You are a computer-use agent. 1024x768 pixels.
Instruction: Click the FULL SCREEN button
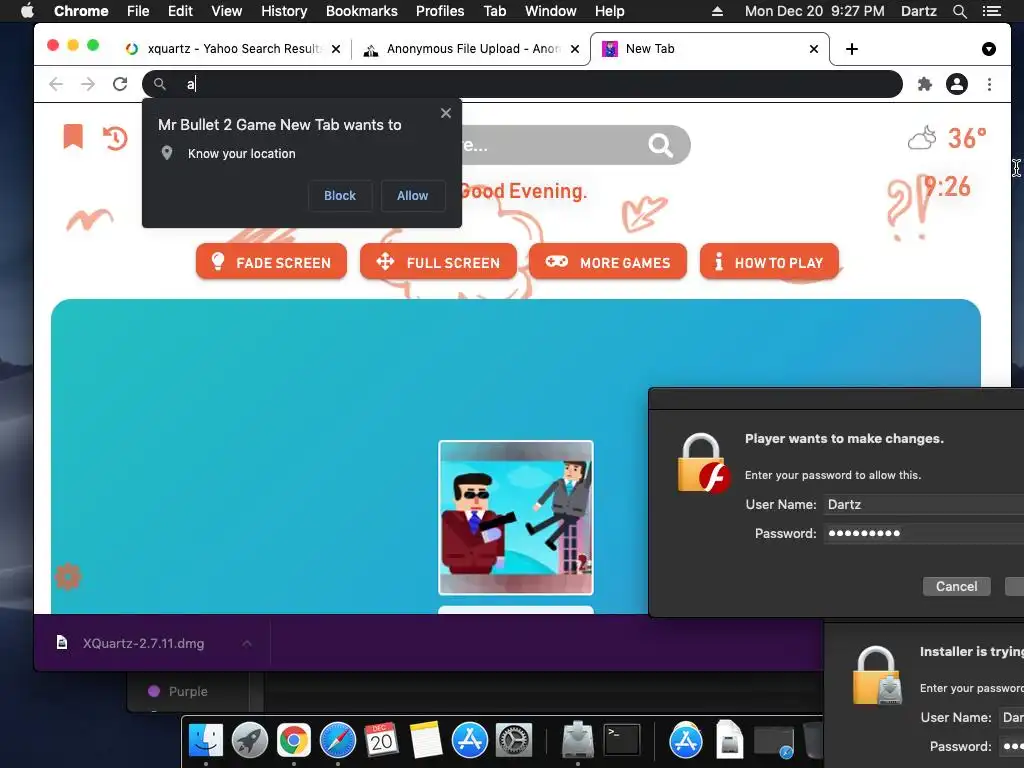tap(438, 262)
